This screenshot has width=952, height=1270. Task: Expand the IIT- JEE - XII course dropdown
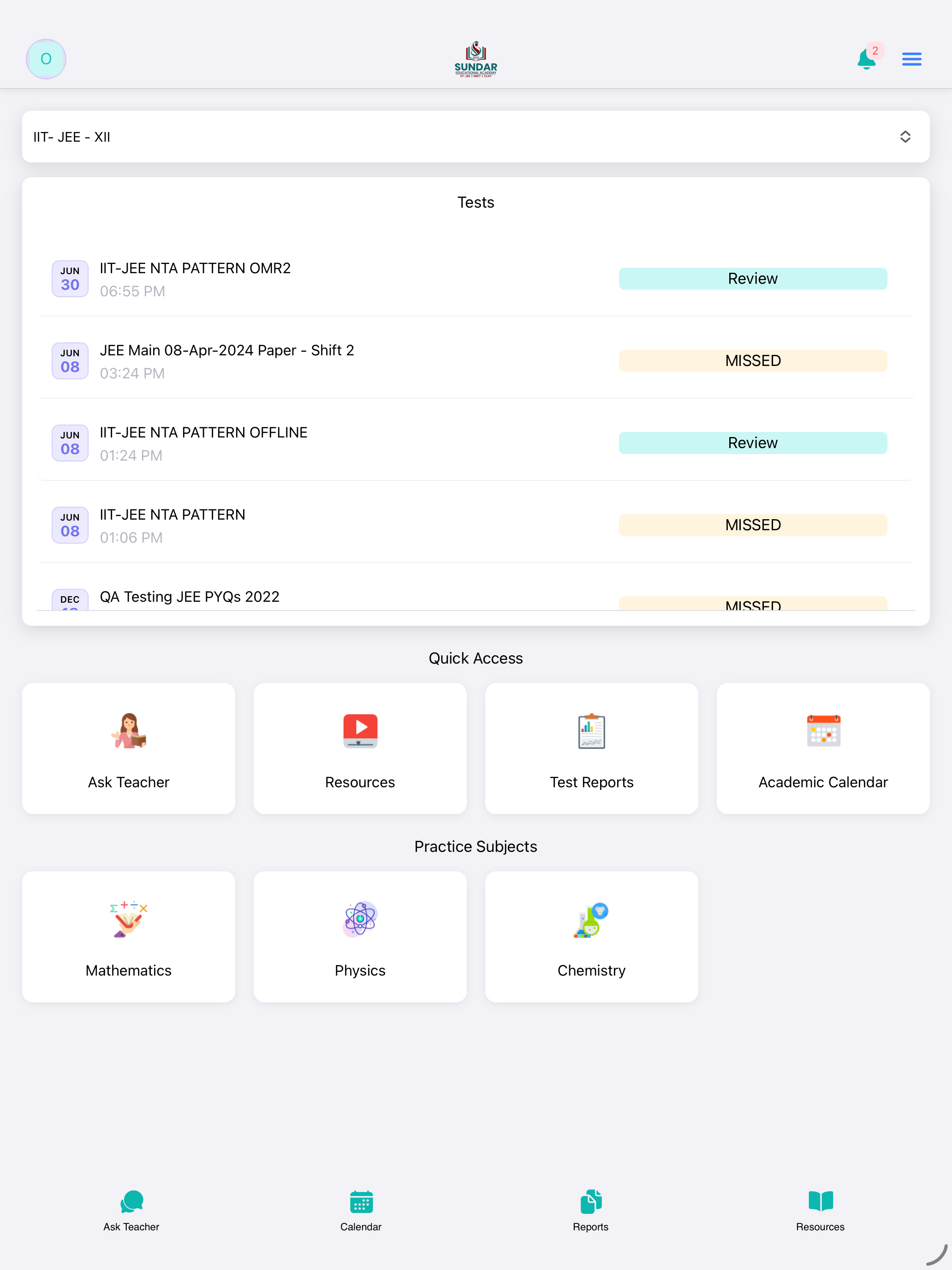coord(476,137)
